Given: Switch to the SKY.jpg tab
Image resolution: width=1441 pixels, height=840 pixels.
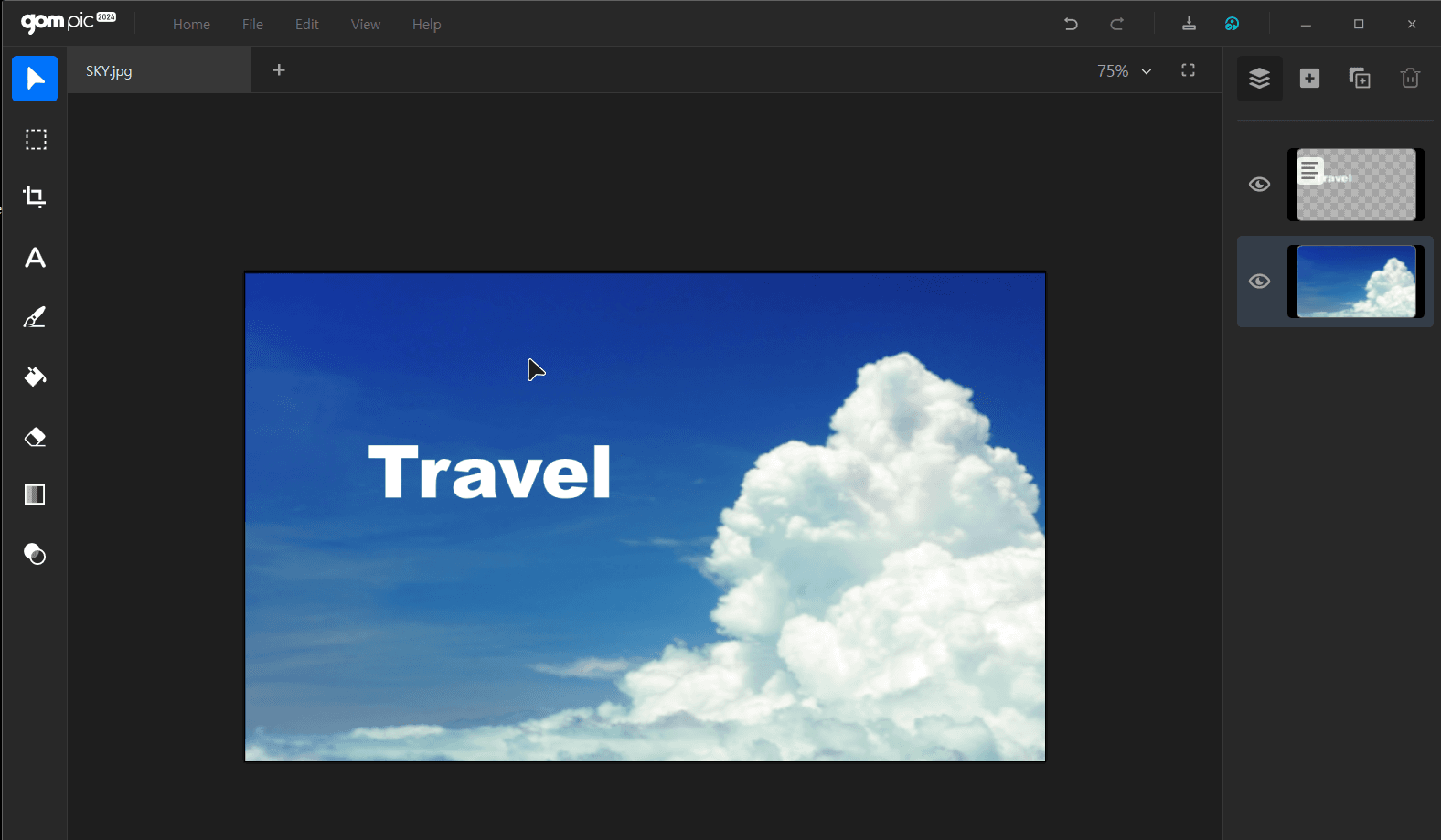Looking at the screenshot, I should point(110,71).
